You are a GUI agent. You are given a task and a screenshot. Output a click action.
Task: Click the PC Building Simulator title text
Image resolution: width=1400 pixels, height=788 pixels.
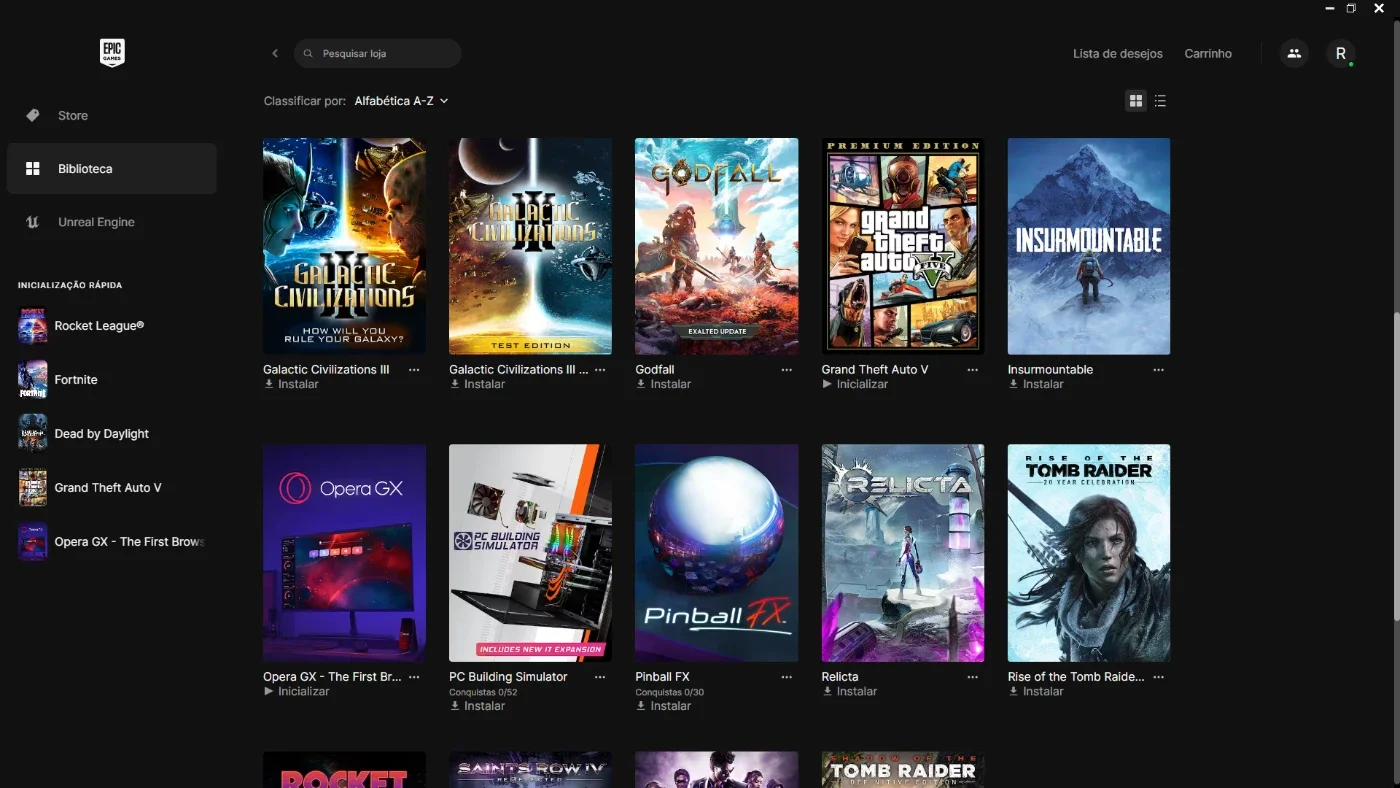click(508, 677)
